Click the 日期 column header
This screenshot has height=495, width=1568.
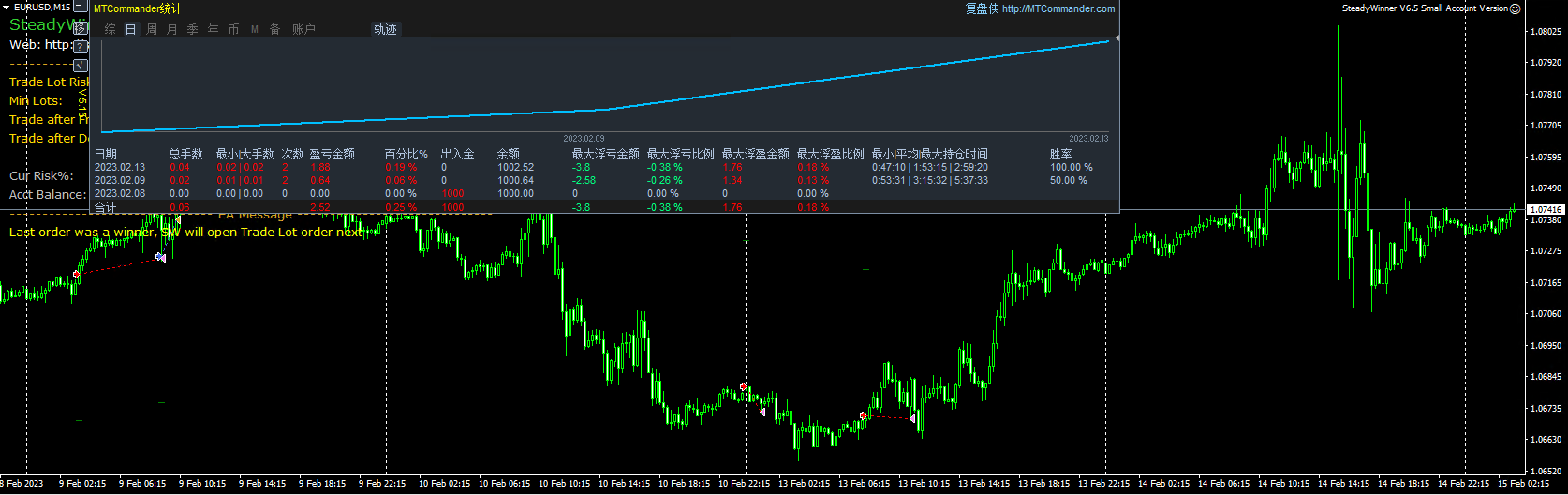pos(106,154)
